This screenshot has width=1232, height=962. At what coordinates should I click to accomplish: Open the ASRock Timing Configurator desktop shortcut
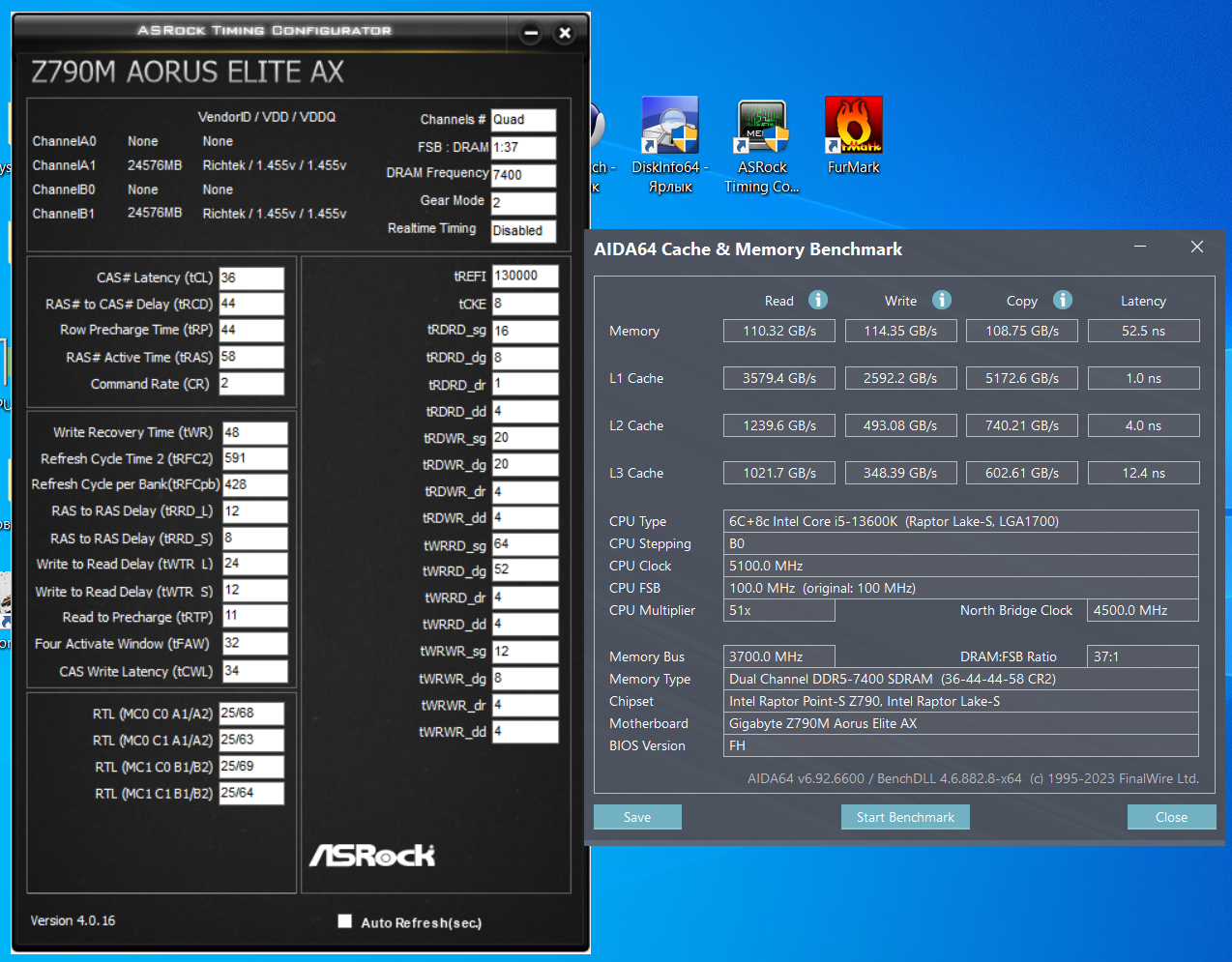click(x=762, y=145)
